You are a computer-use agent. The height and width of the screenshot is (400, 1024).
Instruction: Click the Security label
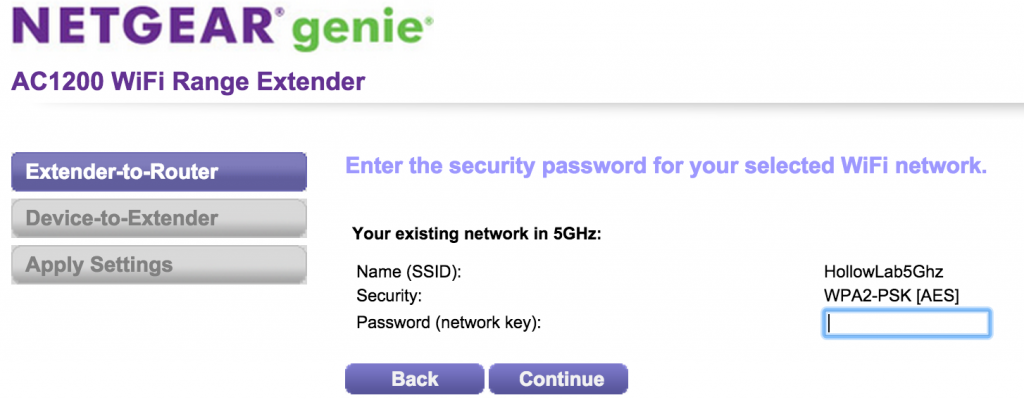pyautogui.click(x=389, y=296)
